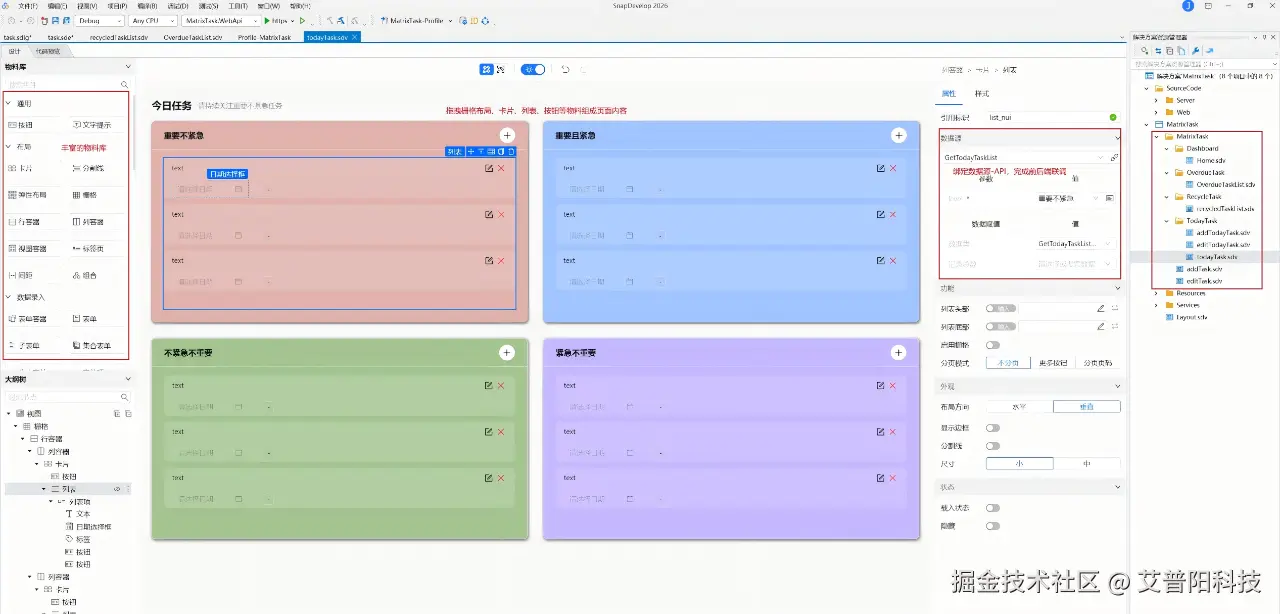Toggle the 显示边框 switch
The width and height of the screenshot is (1280, 614).
[993, 428]
